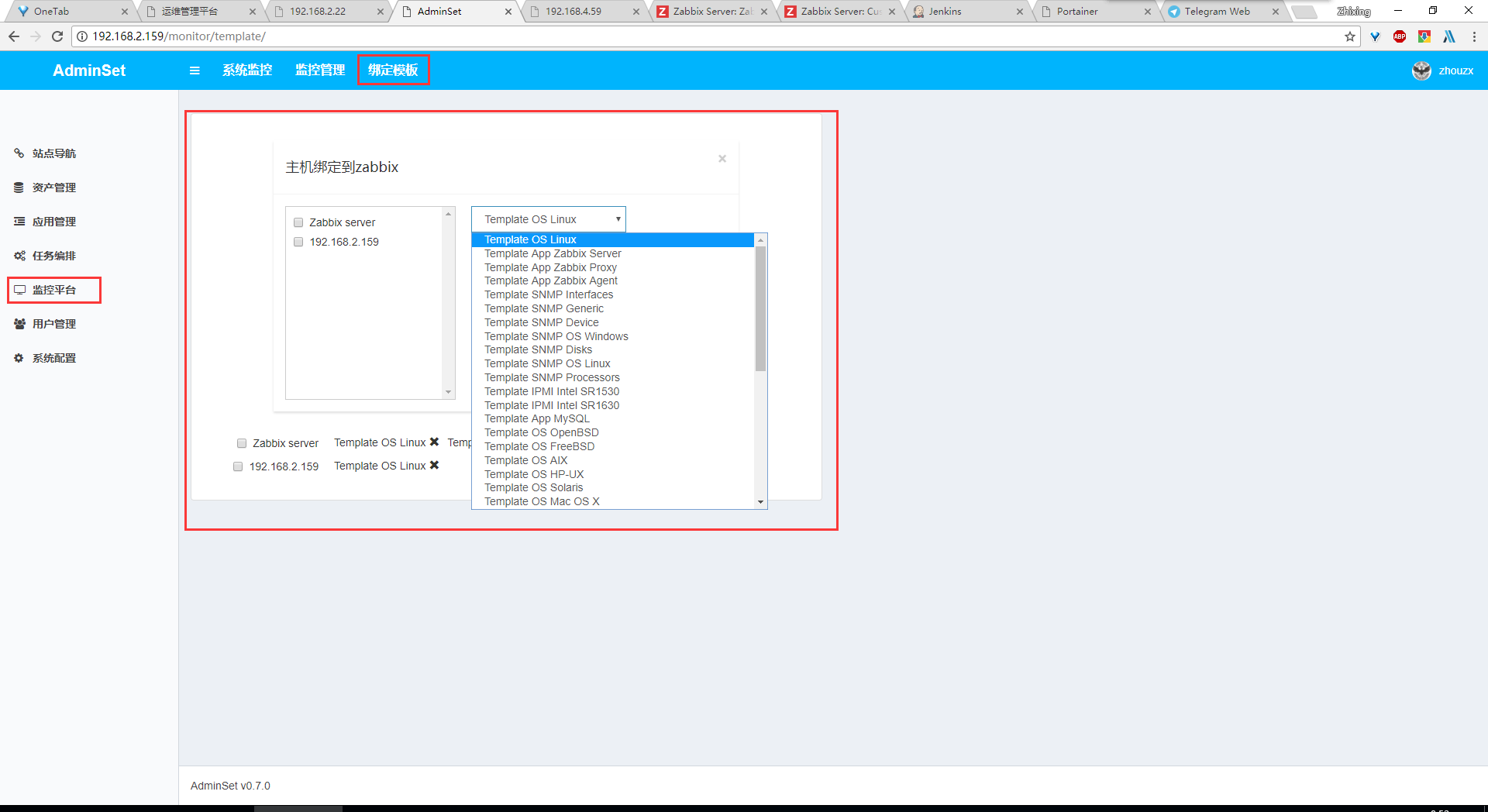This screenshot has width=1488, height=812.
Task: Check the 192.168.2.159 box in dialog list
Action: pyautogui.click(x=298, y=242)
